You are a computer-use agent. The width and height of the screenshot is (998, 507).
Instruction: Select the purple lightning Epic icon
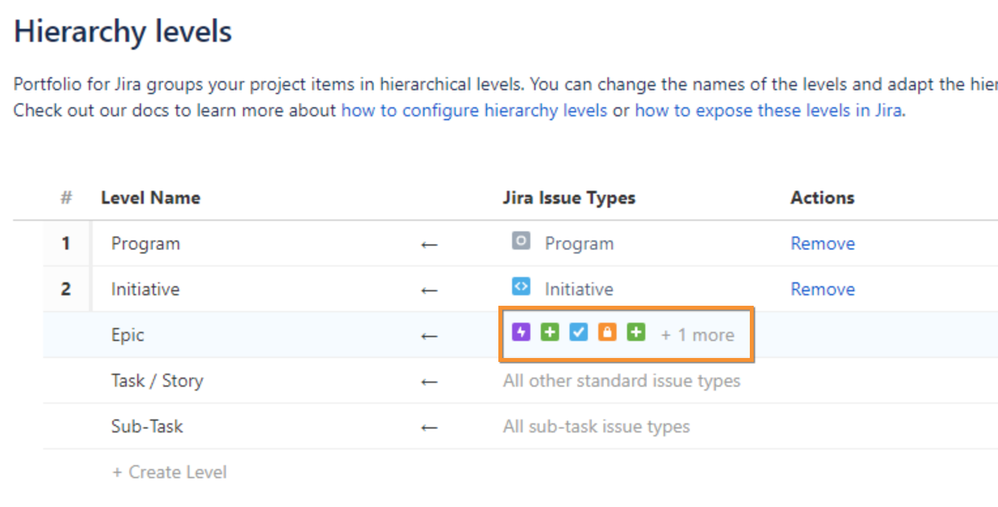[x=520, y=332]
